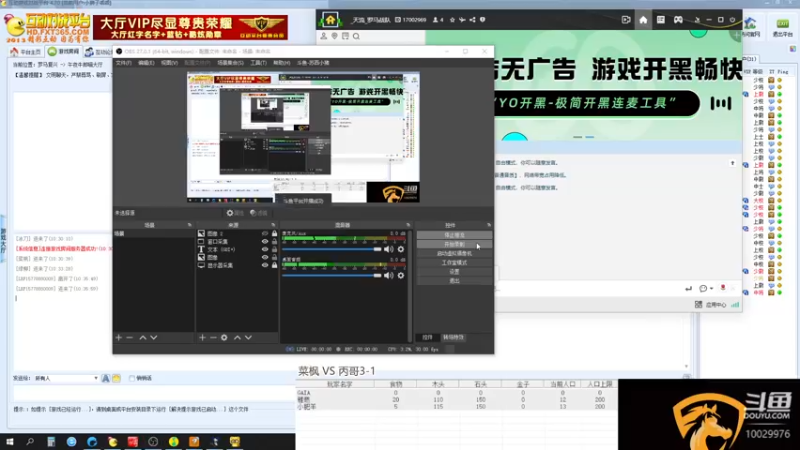Viewport: 800px width, 450px height.
Task: Click the Windows taskbar search icon
Action: 30,442
